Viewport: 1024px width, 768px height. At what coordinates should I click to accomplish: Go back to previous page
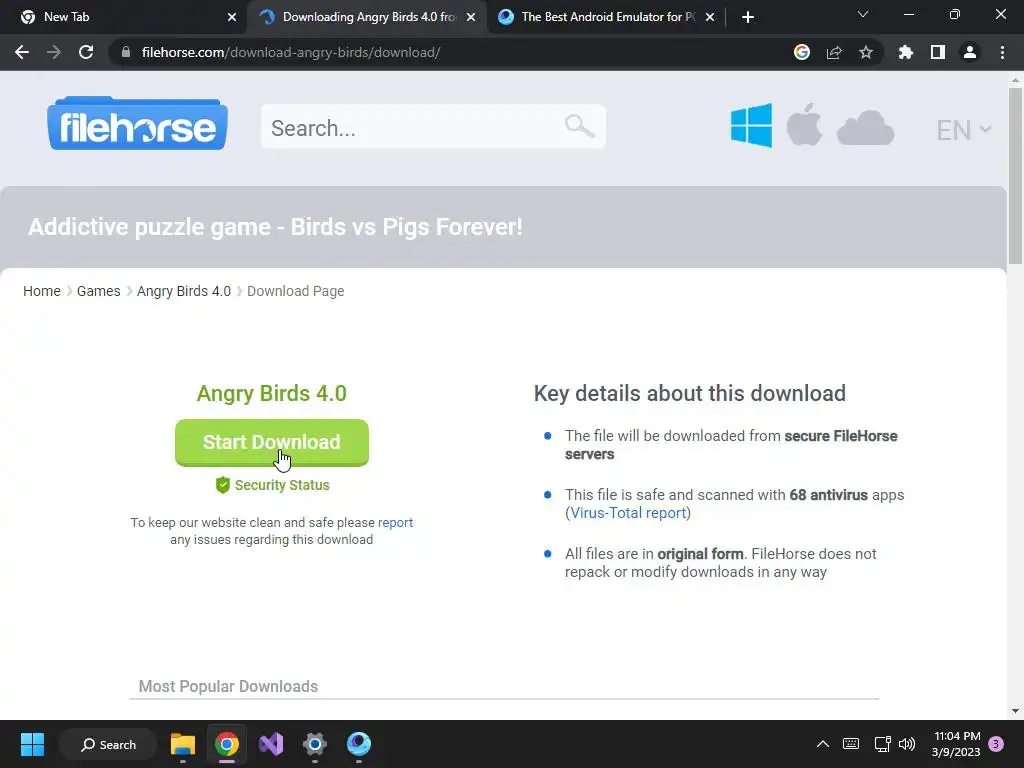click(x=22, y=52)
